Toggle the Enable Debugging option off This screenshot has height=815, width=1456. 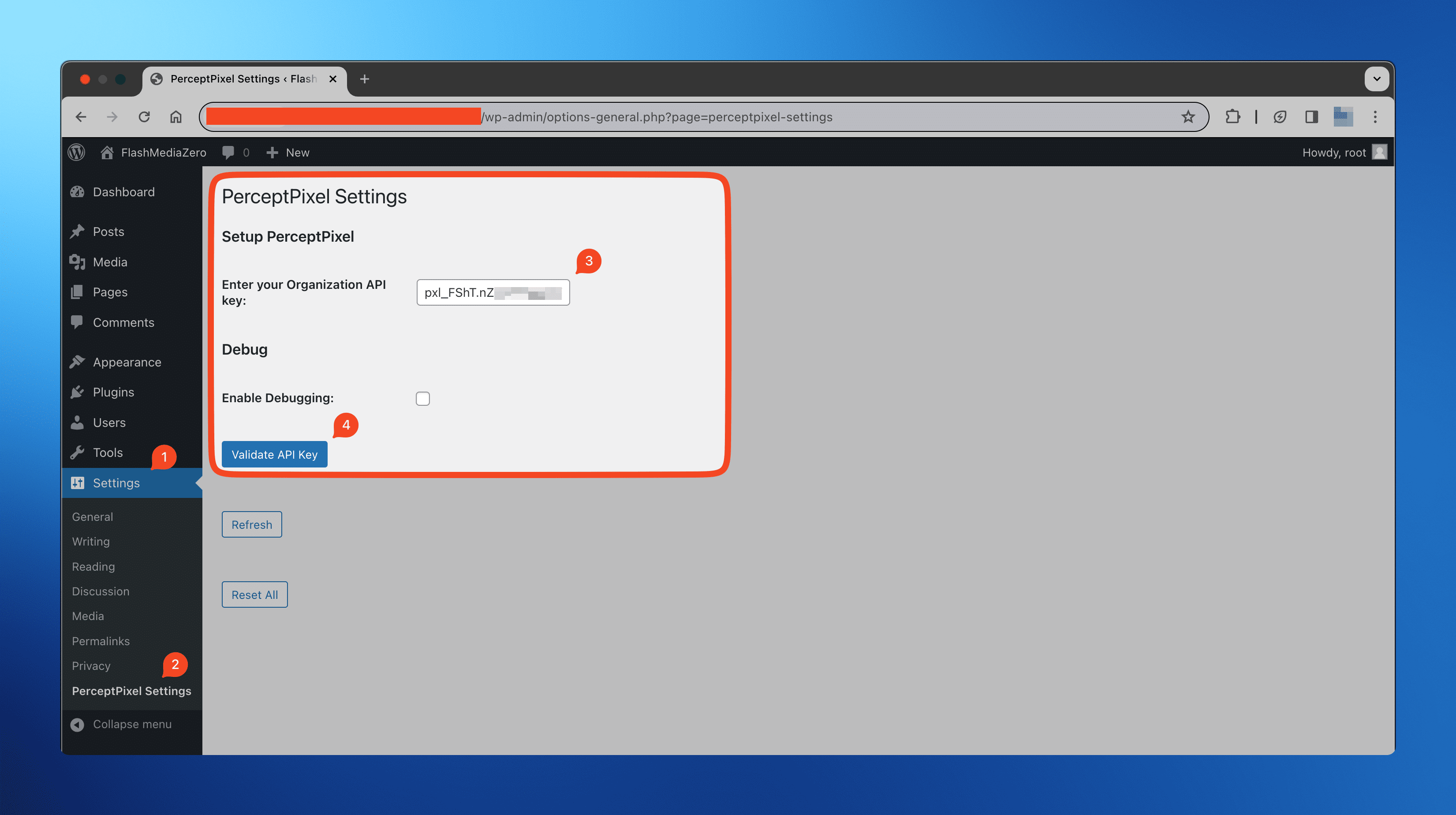point(422,398)
